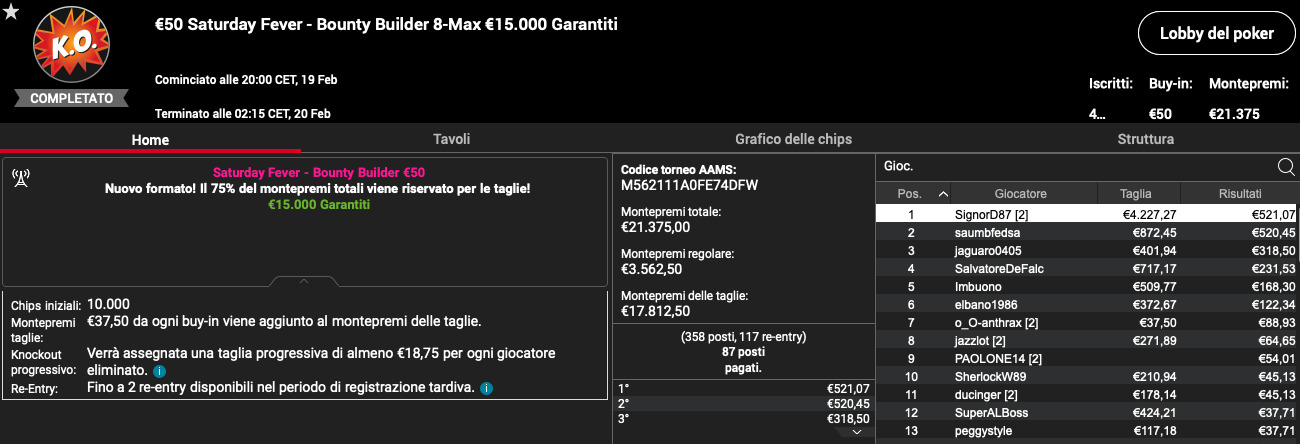The height and width of the screenshot is (444, 1300).
Task: Sort by Risultati column header
Action: (x=1240, y=194)
